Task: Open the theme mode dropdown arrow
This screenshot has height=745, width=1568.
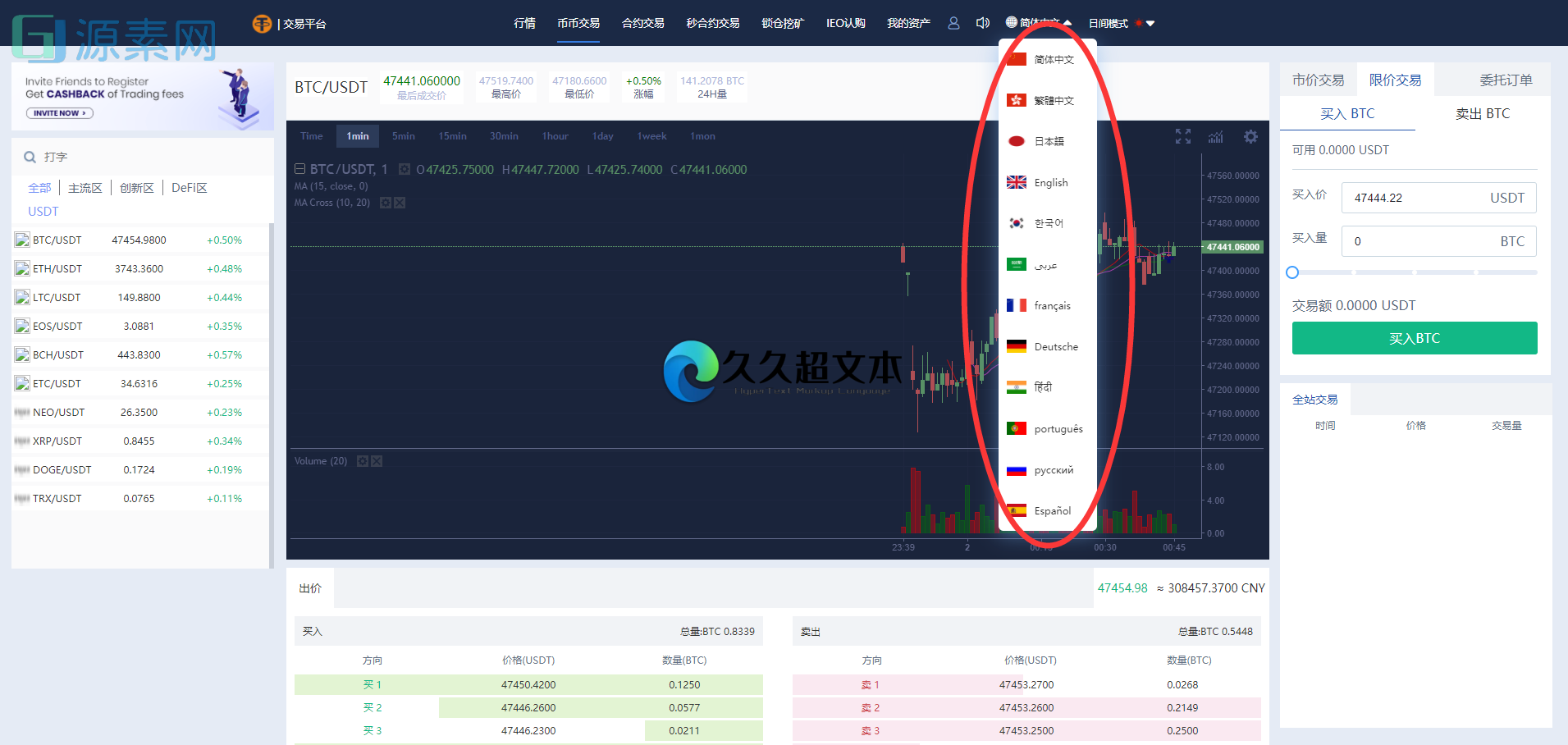Action: click(x=1150, y=23)
